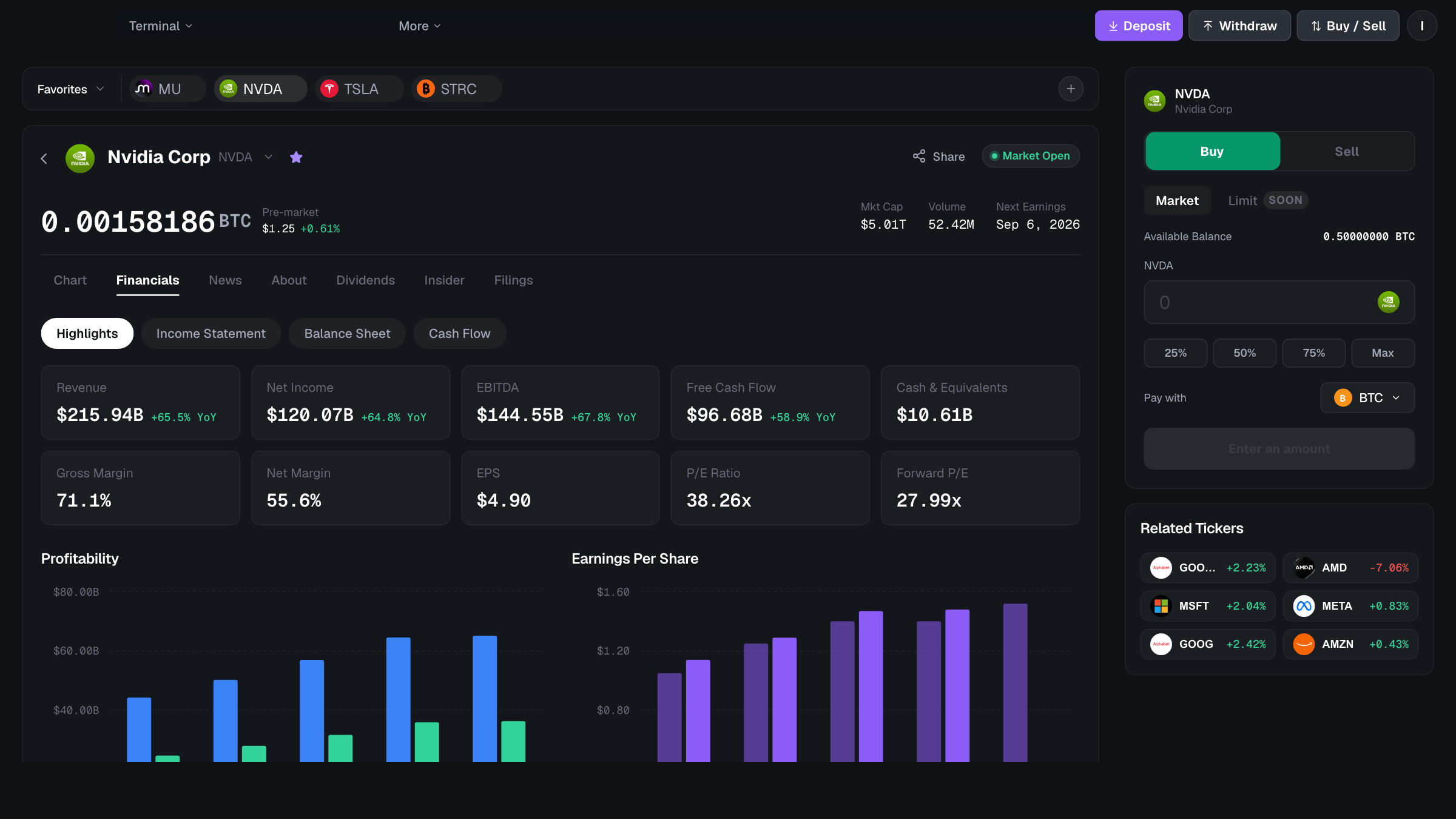This screenshot has width=1456, height=819.
Task: Show the Highlights financial view
Action: click(x=87, y=333)
